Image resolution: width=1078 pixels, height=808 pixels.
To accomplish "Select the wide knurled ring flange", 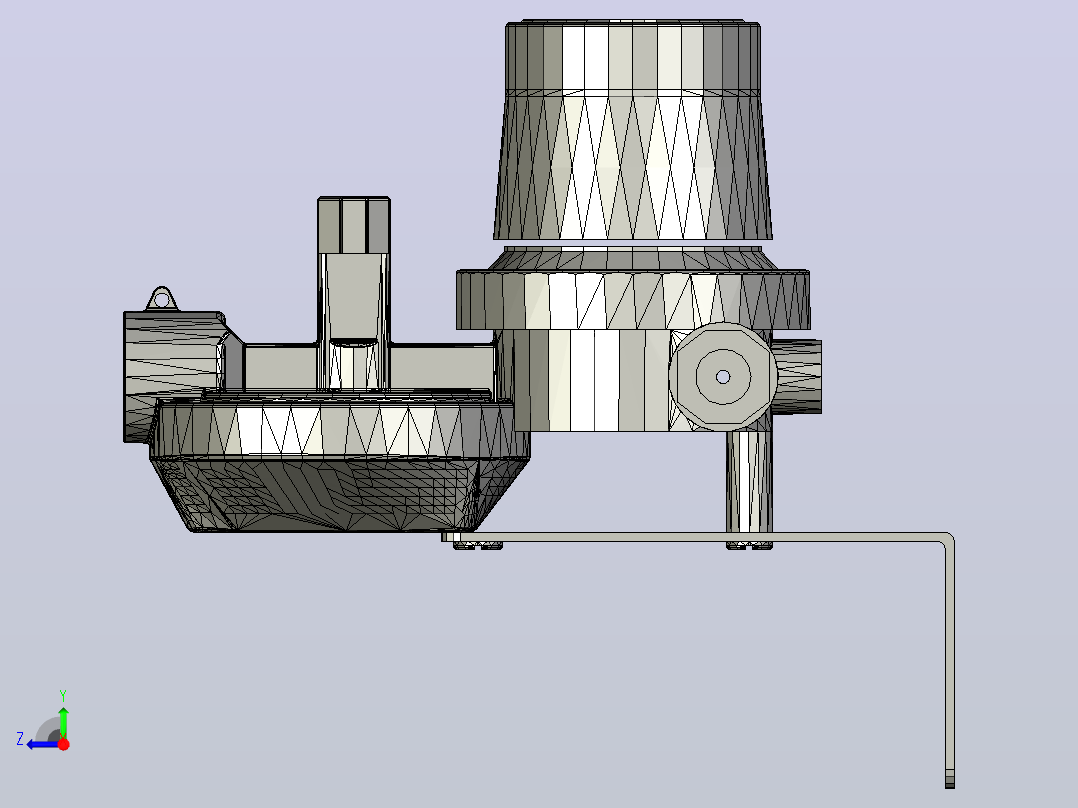I will 632,300.
